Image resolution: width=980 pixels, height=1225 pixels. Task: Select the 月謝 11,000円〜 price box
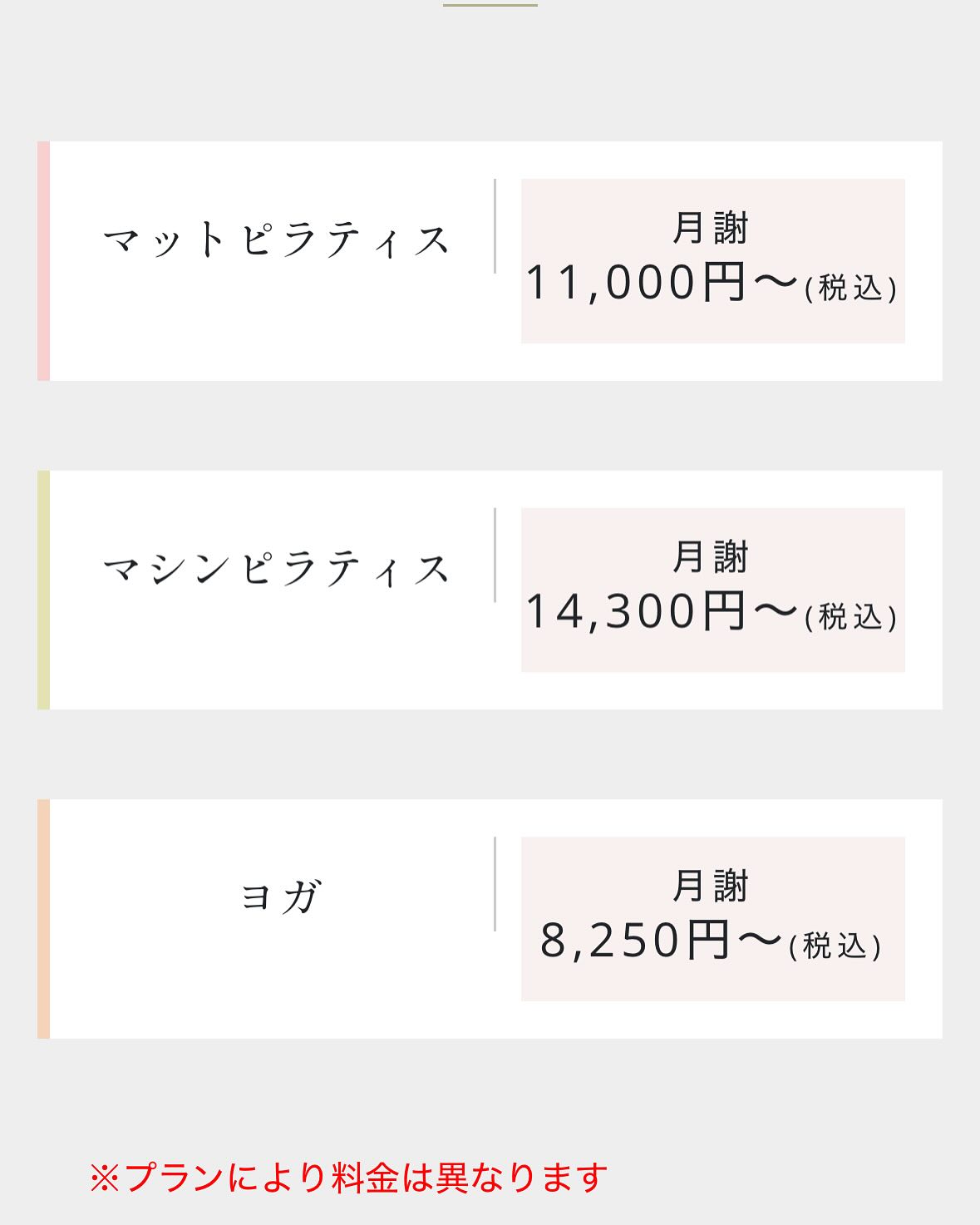tap(713, 261)
